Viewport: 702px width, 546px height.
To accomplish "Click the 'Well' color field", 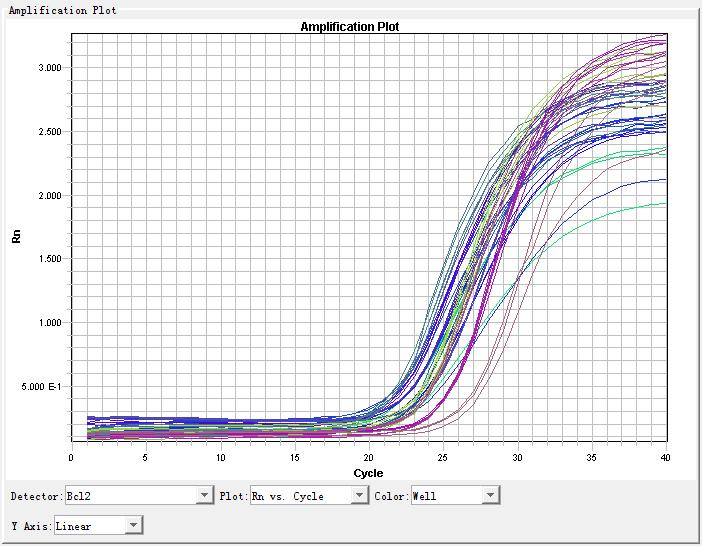I will click(x=445, y=496).
